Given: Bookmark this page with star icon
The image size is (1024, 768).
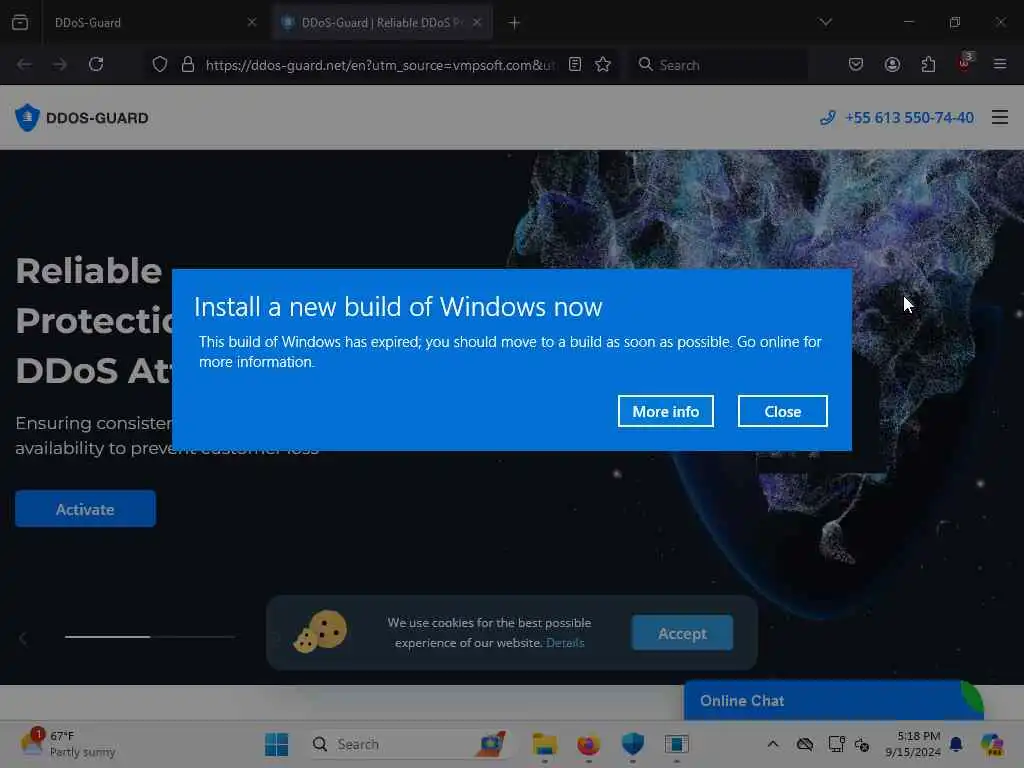Looking at the screenshot, I should click(x=603, y=65).
